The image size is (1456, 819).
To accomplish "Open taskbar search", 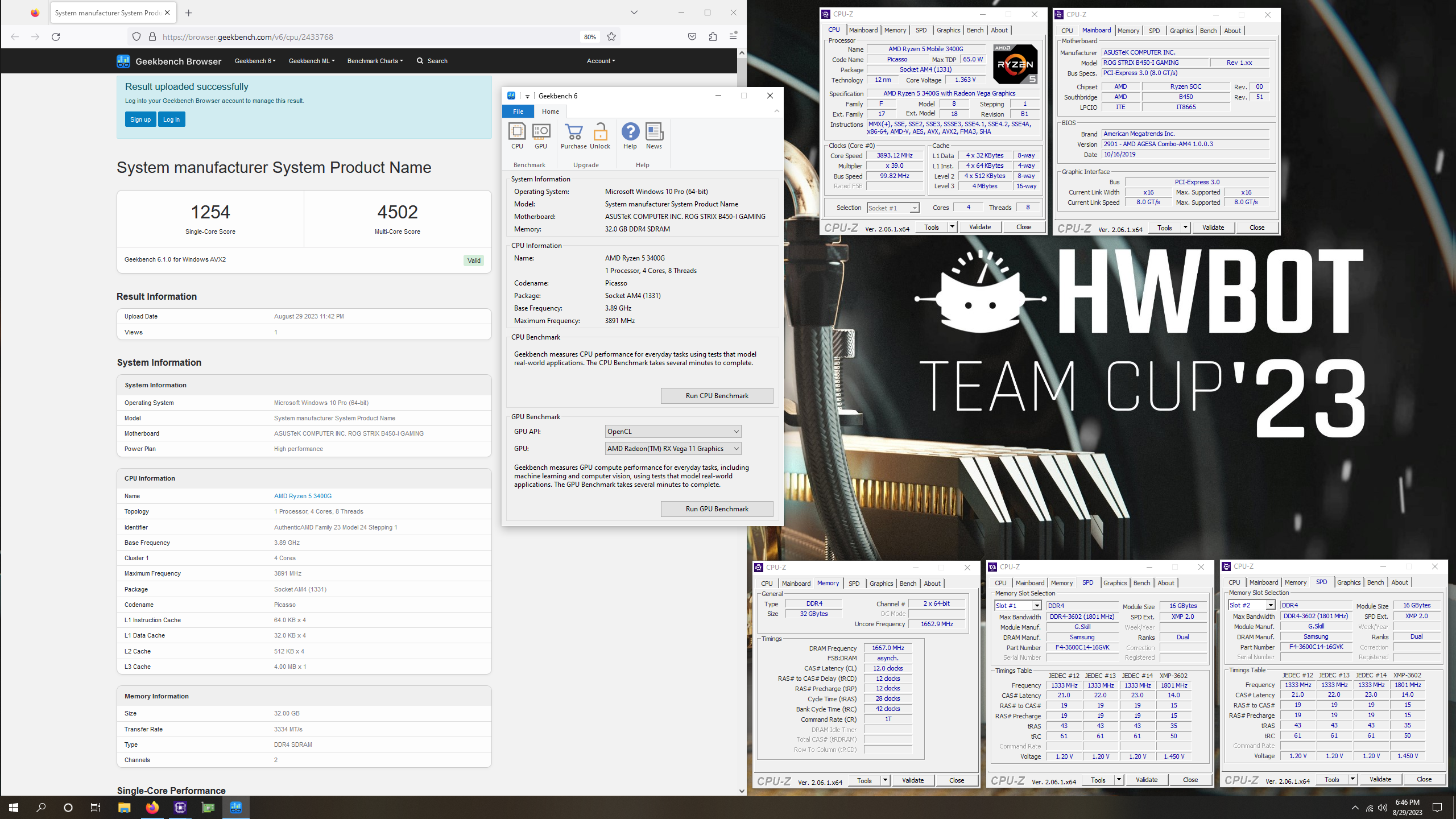I will (41, 807).
